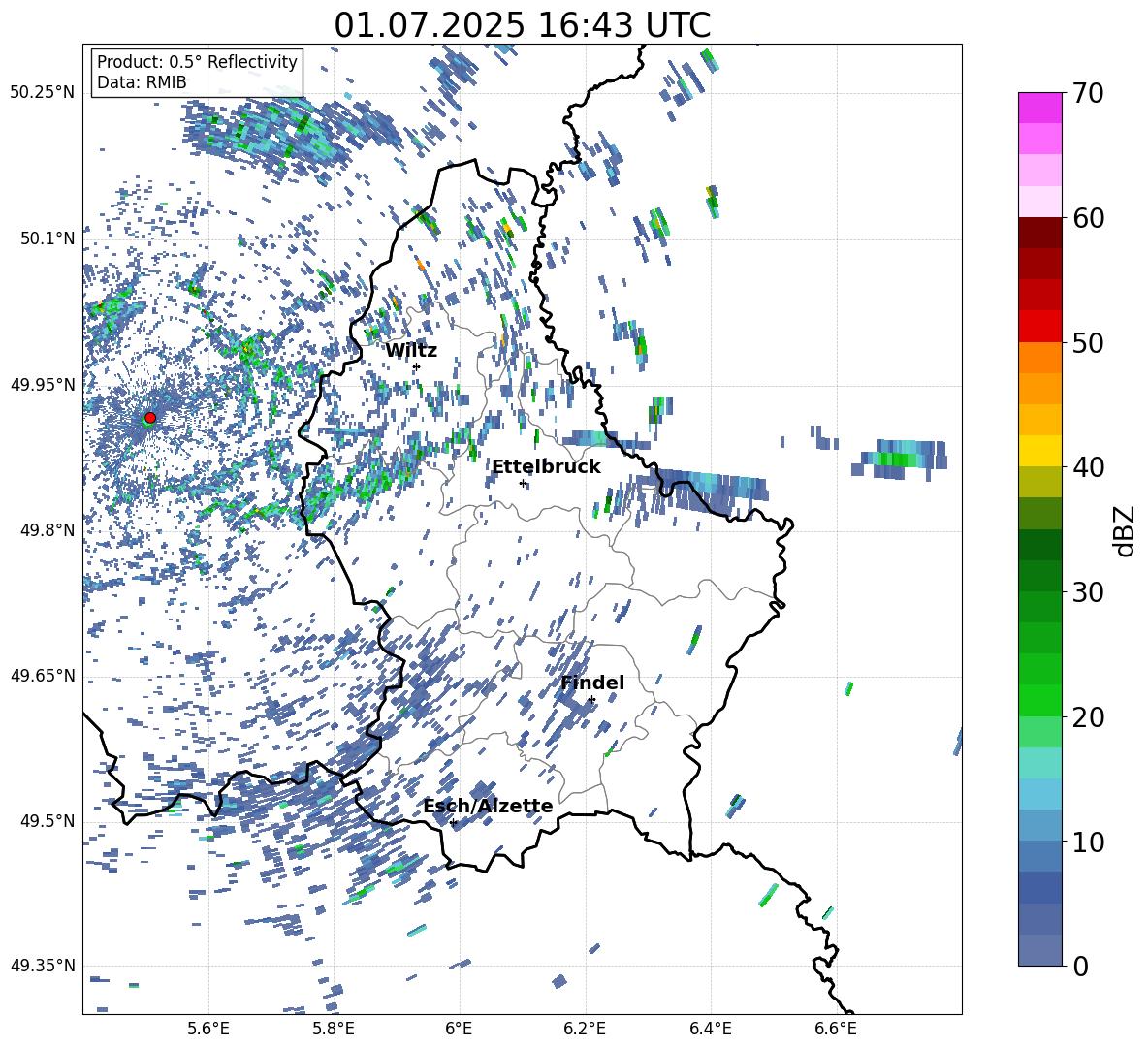Image resolution: width=1148 pixels, height=1048 pixels.
Task: Click the Ettelbruck cross marker
Action: (x=523, y=483)
